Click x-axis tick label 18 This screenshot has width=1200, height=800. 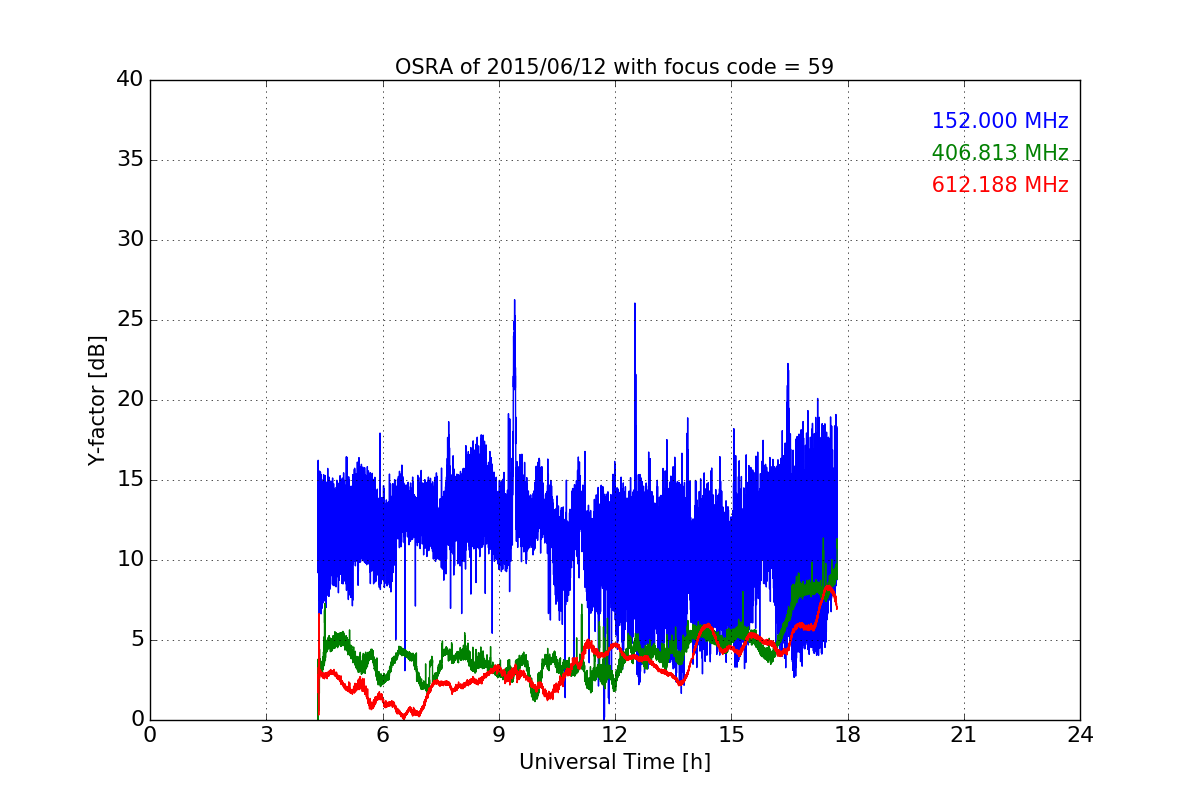click(847, 735)
